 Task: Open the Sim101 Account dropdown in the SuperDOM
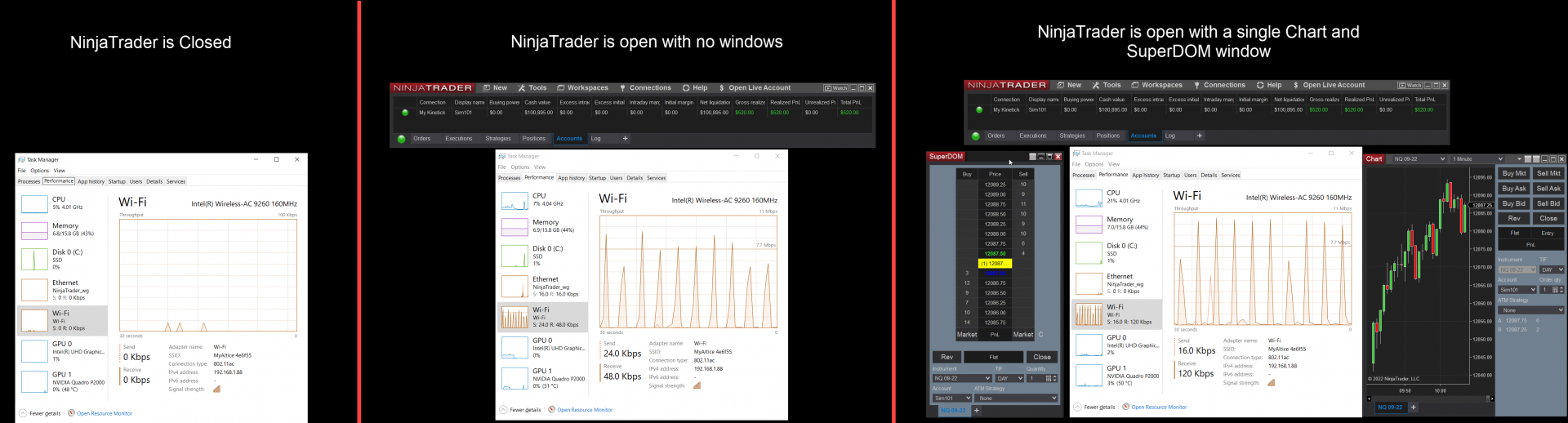tap(952, 398)
